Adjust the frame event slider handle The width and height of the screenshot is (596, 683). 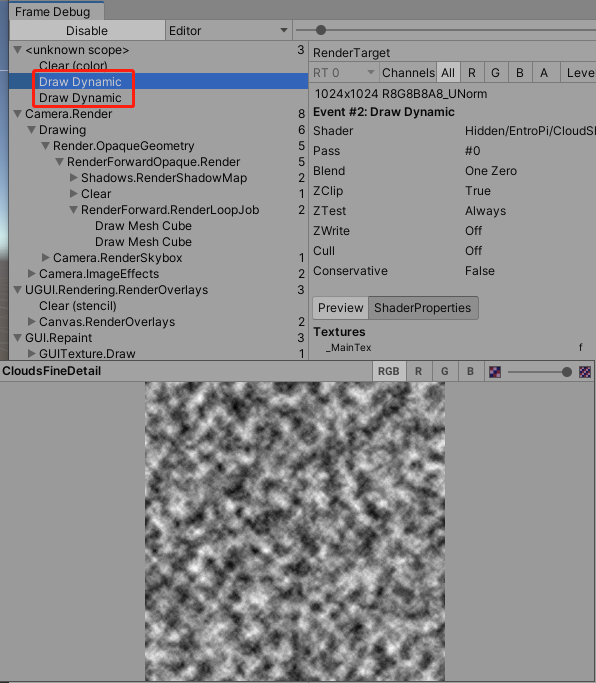(321, 30)
